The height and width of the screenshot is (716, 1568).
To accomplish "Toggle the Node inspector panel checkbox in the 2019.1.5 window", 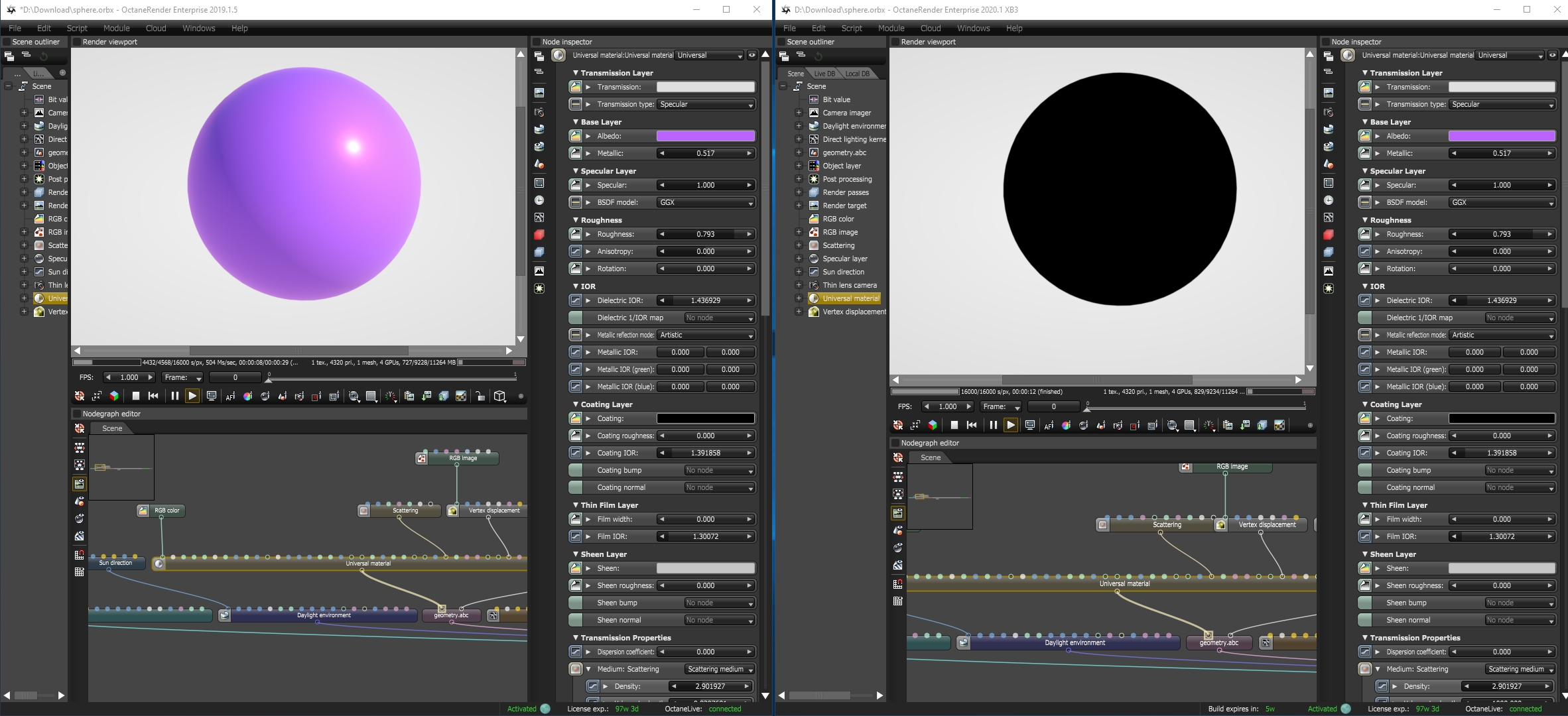I will (x=537, y=42).
